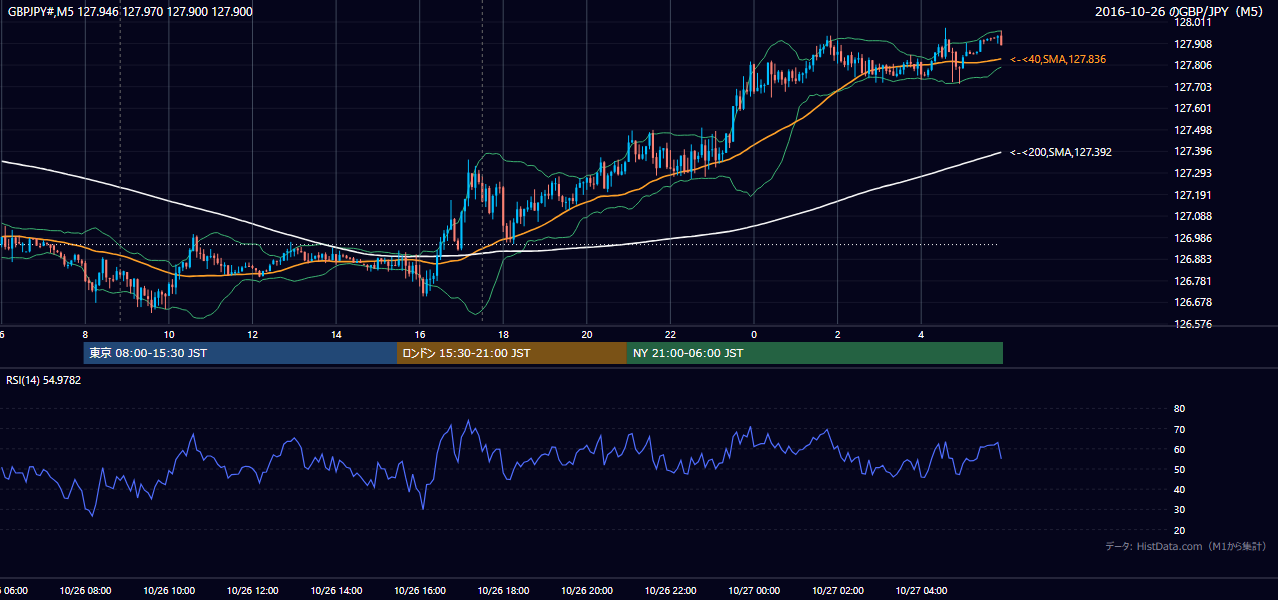Image resolution: width=1278 pixels, height=600 pixels.
Task: Click the HistData.com data source credit
Action: pyautogui.click(x=1186, y=546)
